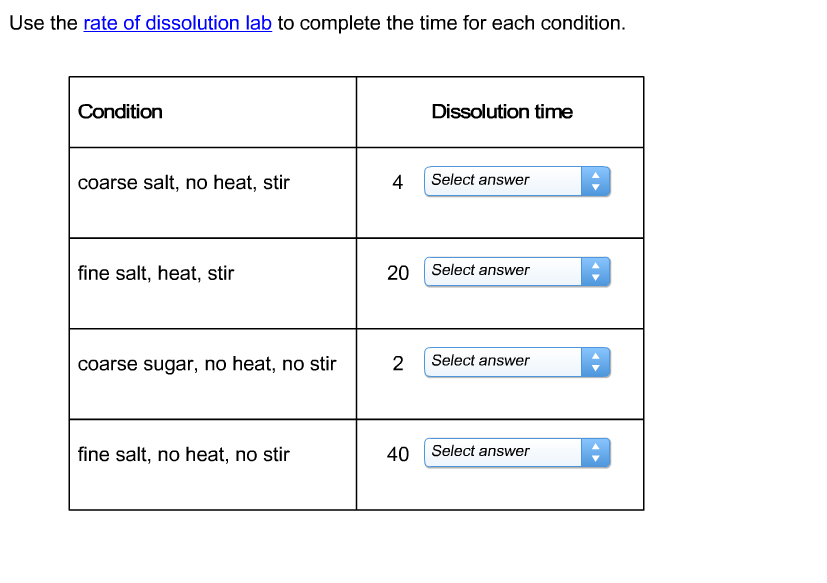The width and height of the screenshot is (827, 583).
Task: Click the number 4 beside the first dropdown
Action: tap(397, 182)
